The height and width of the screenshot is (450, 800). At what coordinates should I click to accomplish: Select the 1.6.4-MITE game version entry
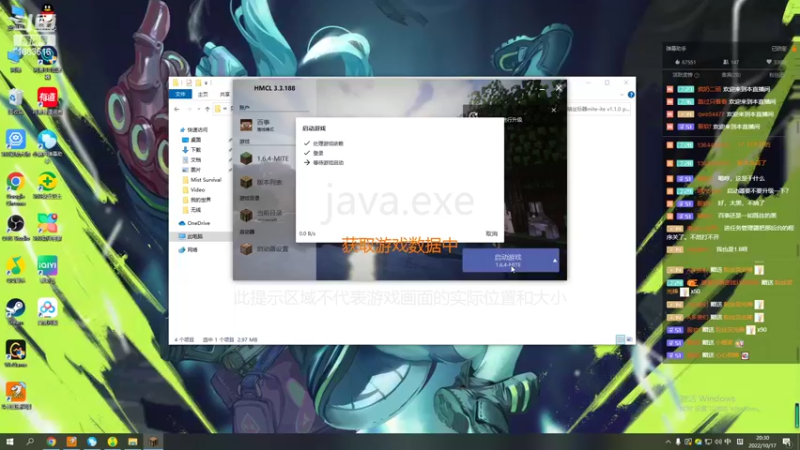265,159
